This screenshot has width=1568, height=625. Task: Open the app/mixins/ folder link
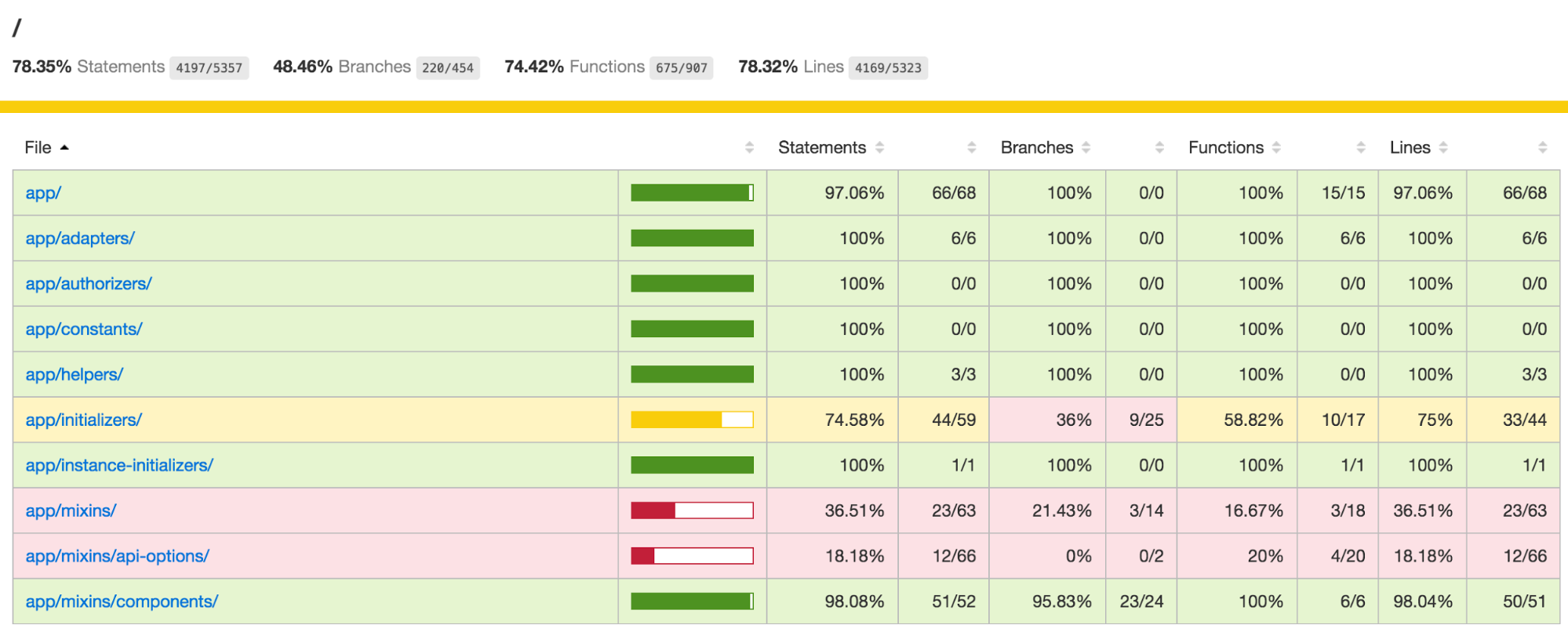[71, 511]
